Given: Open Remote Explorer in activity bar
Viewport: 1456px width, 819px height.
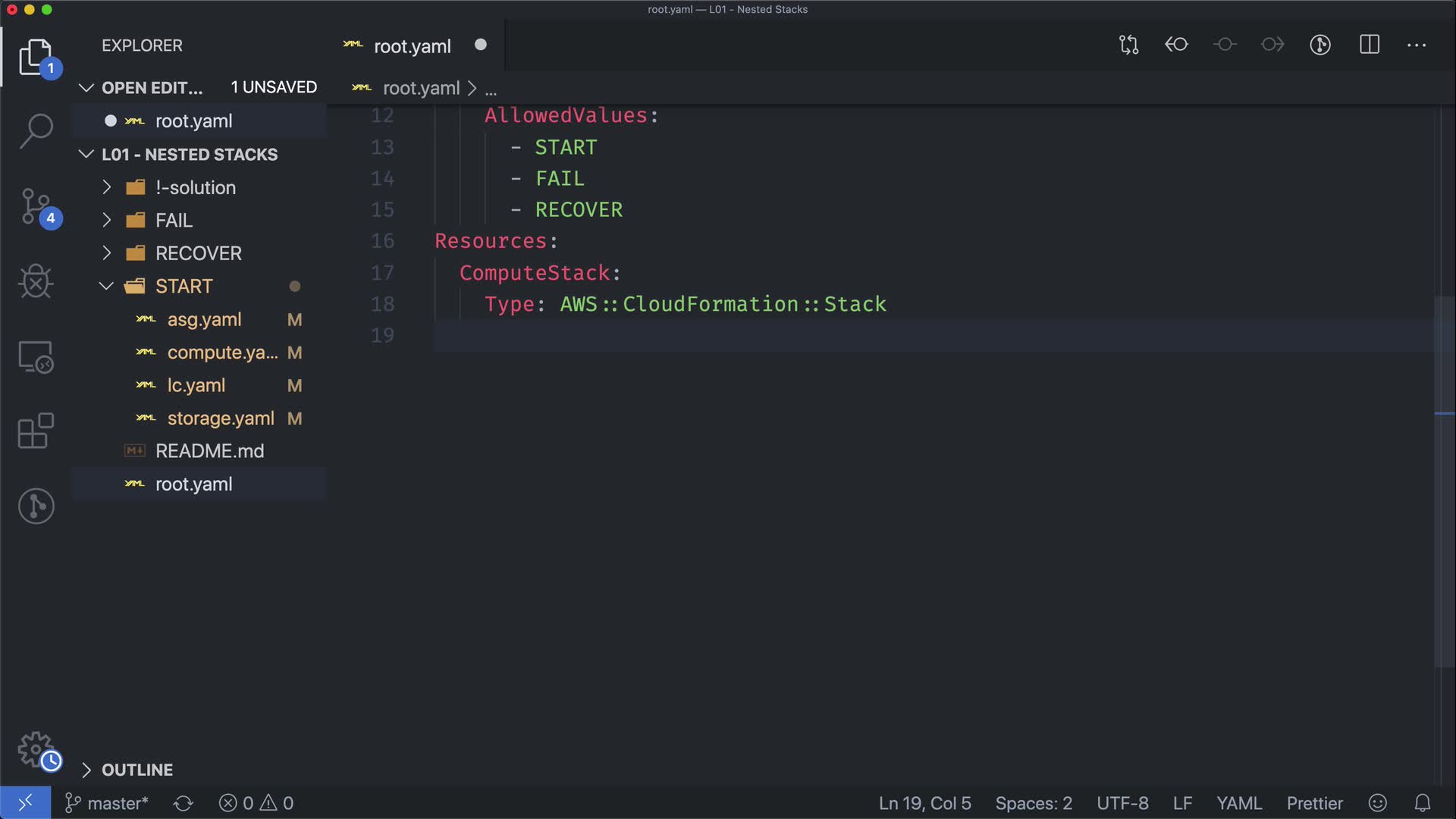Looking at the screenshot, I should [36, 356].
